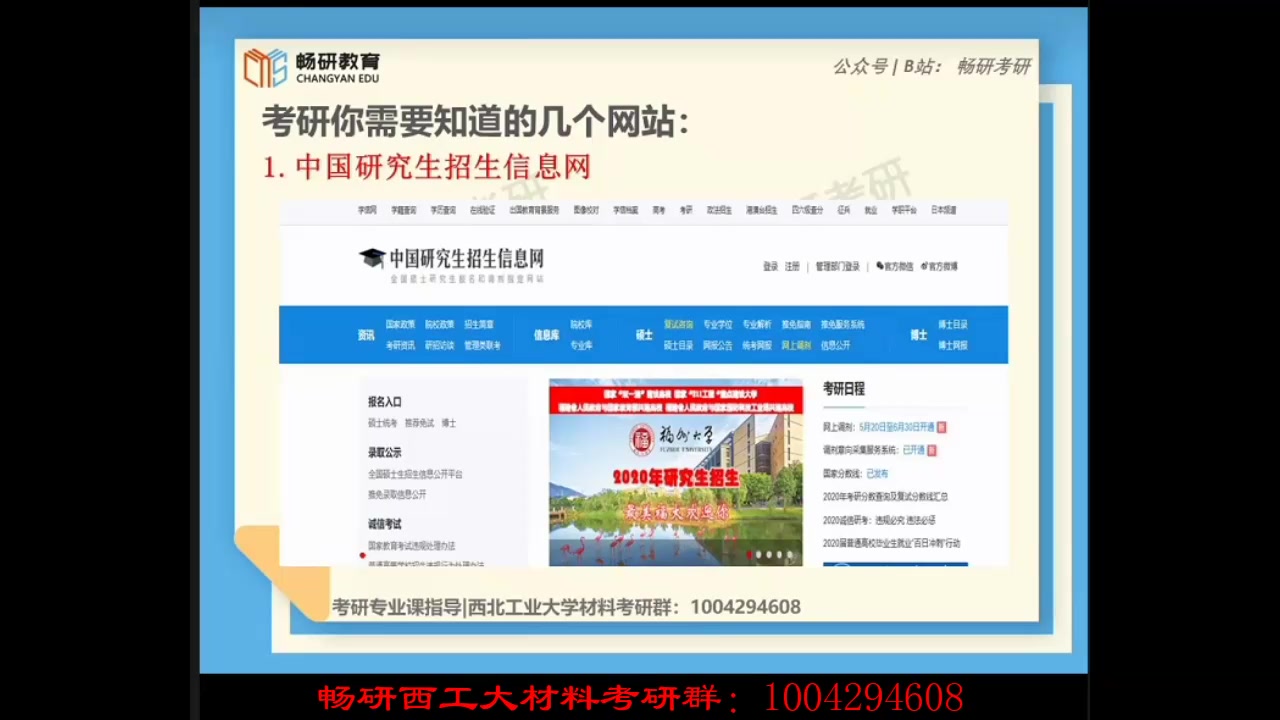Open 专业学位 in blue nav
The image size is (1280, 720).
(x=717, y=325)
